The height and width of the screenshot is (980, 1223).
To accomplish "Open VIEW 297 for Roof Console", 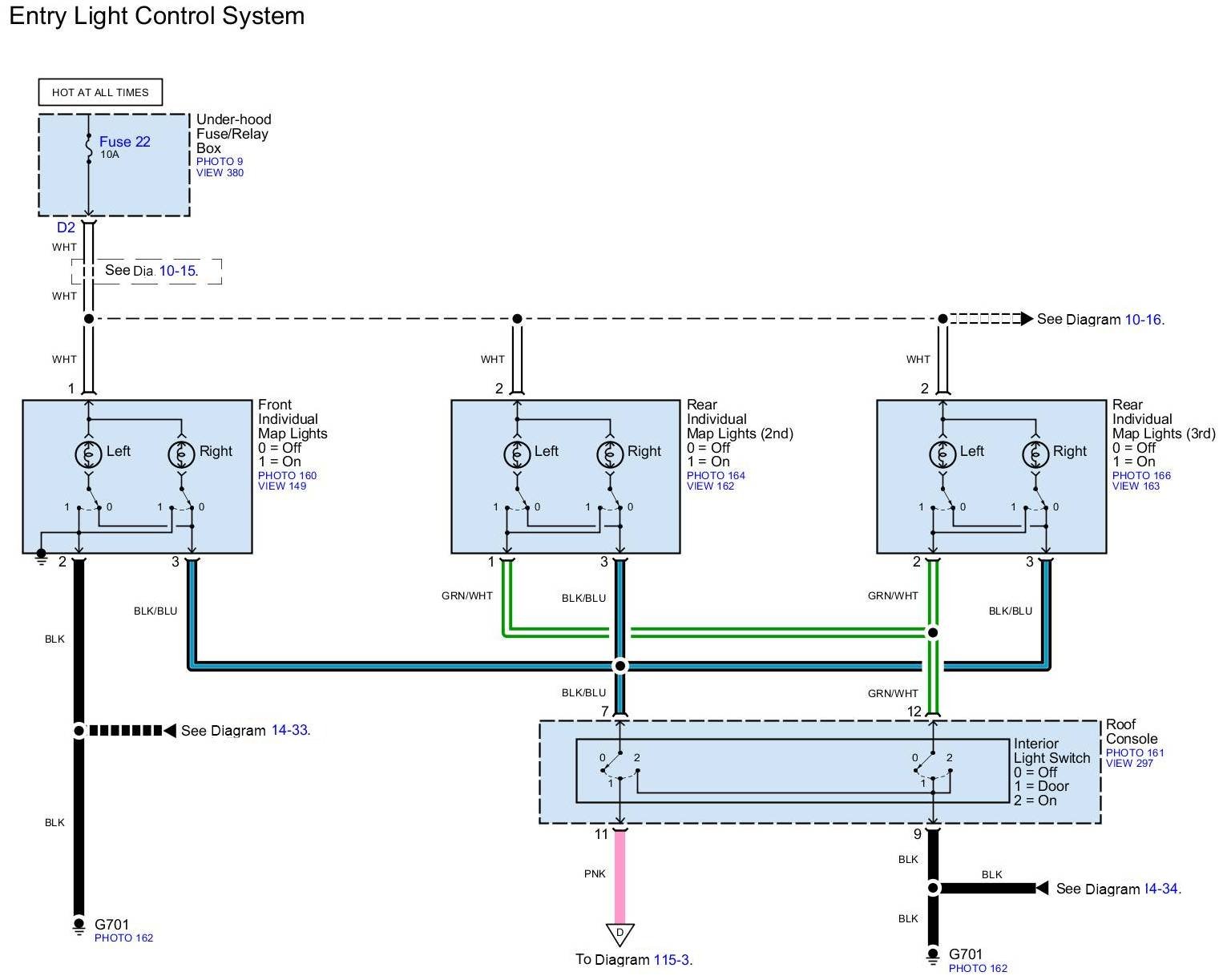I will [1129, 763].
